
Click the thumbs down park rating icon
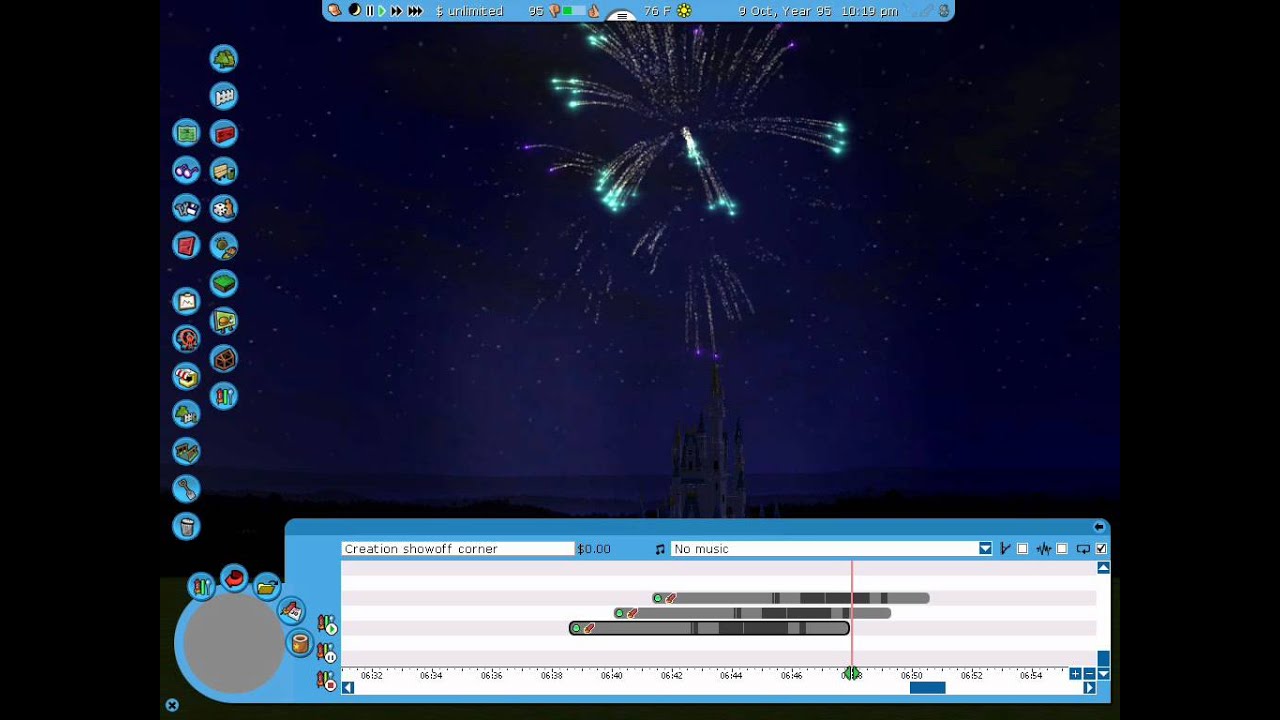point(555,11)
